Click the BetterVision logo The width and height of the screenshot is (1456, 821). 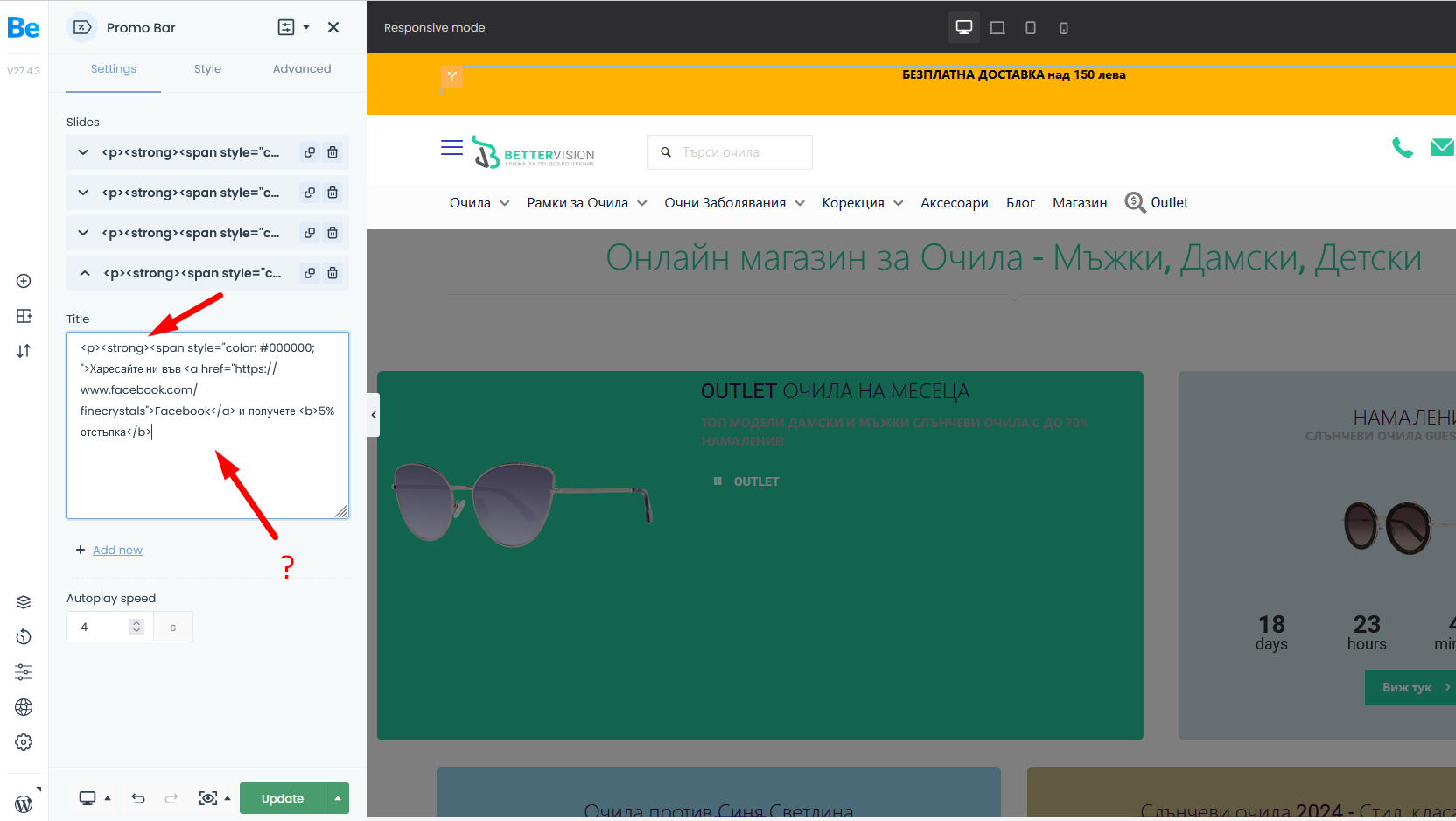point(533,152)
